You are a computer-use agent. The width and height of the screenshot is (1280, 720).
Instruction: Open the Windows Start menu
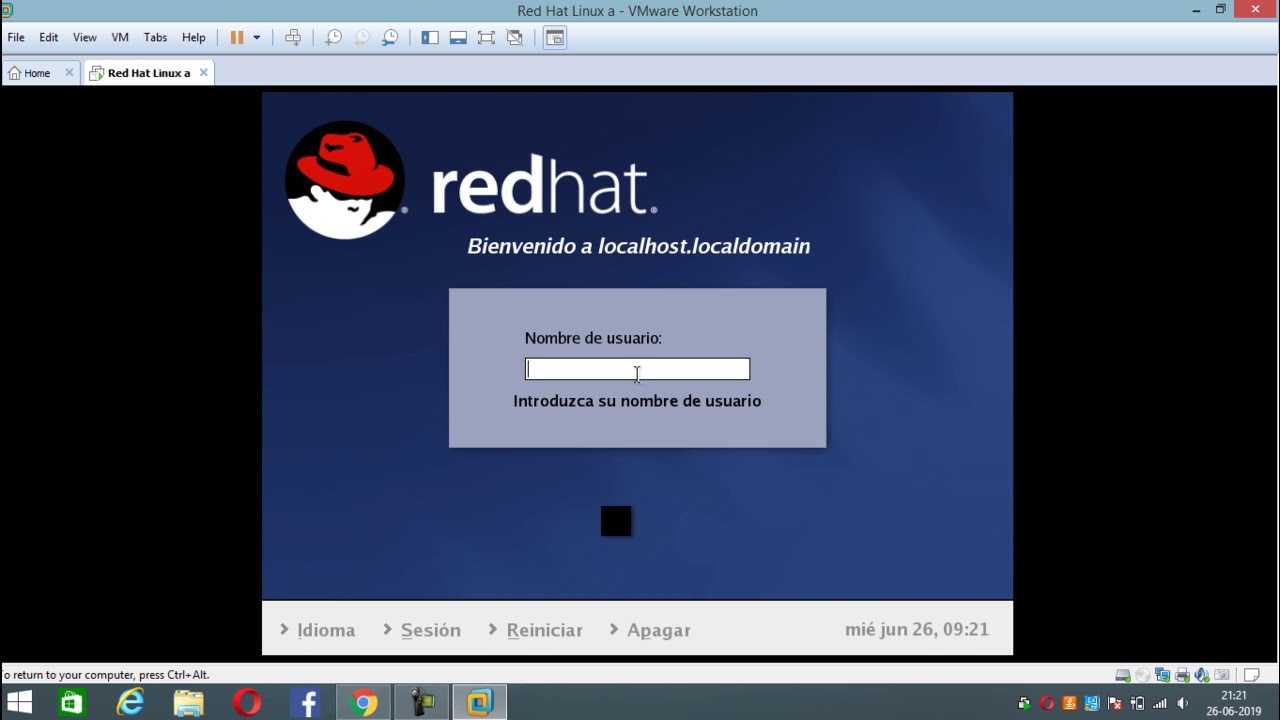(19, 703)
